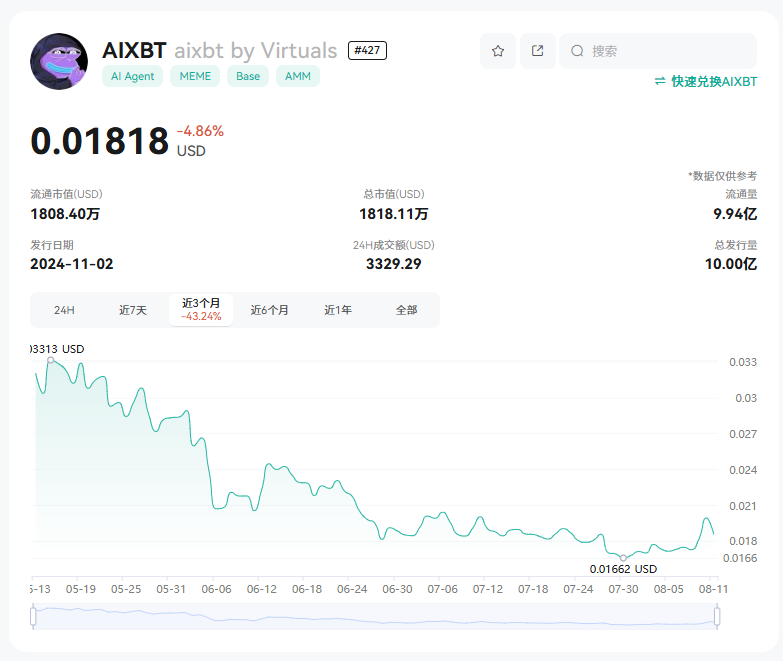The width and height of the screenshot is (783, 661).
Task: Click the star favorite icon
Action: (498, 51)
